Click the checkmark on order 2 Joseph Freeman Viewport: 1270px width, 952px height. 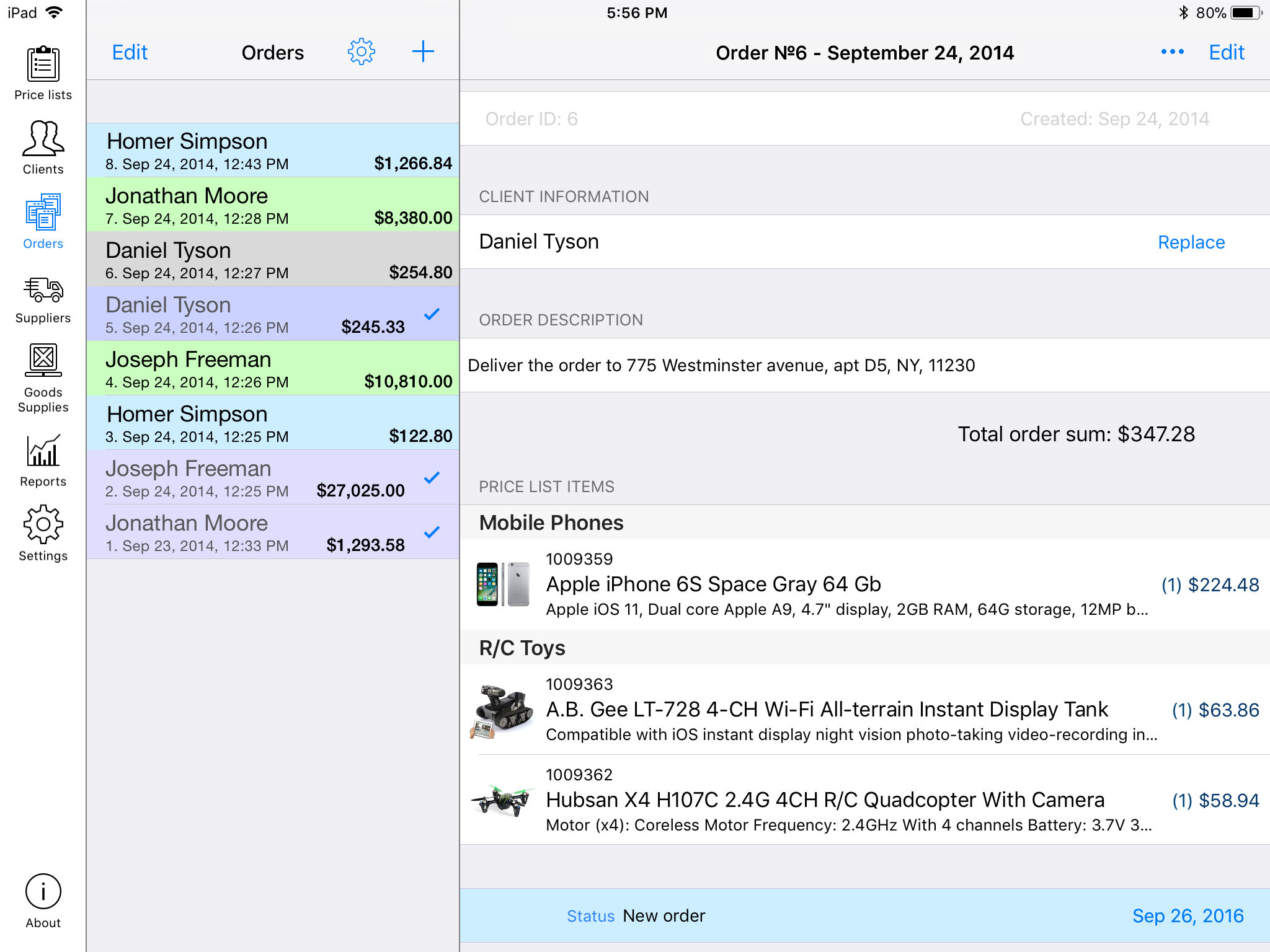click(432, 478)
